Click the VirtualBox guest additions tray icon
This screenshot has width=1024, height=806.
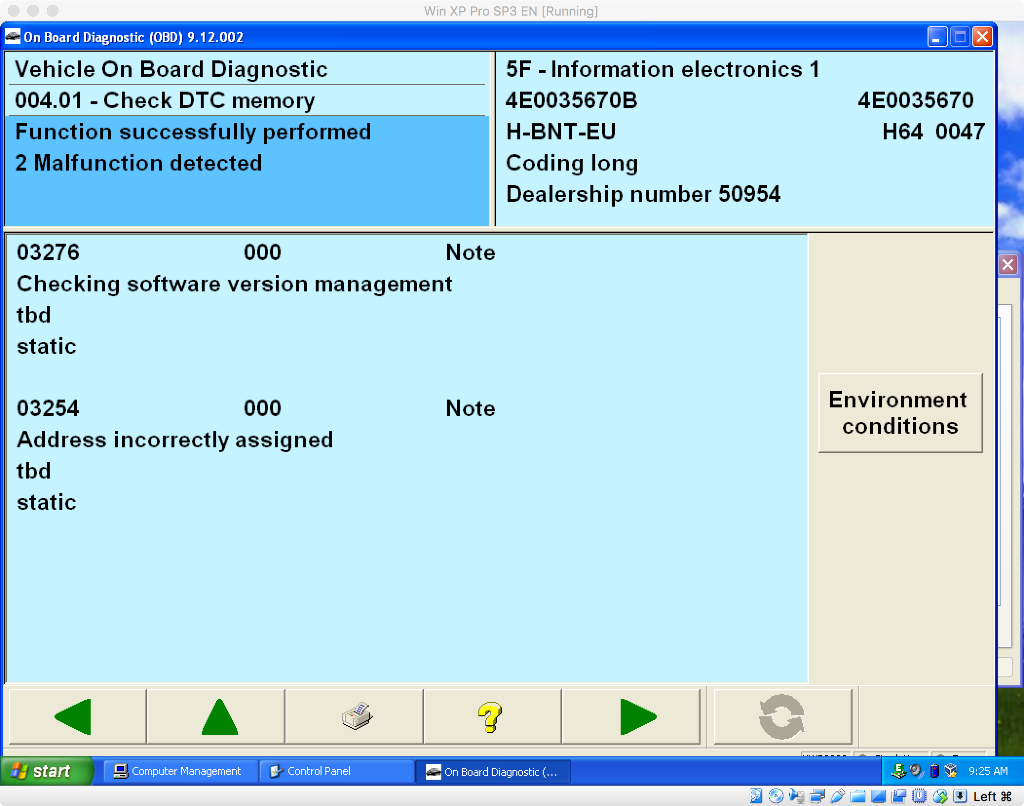(951, 771)
